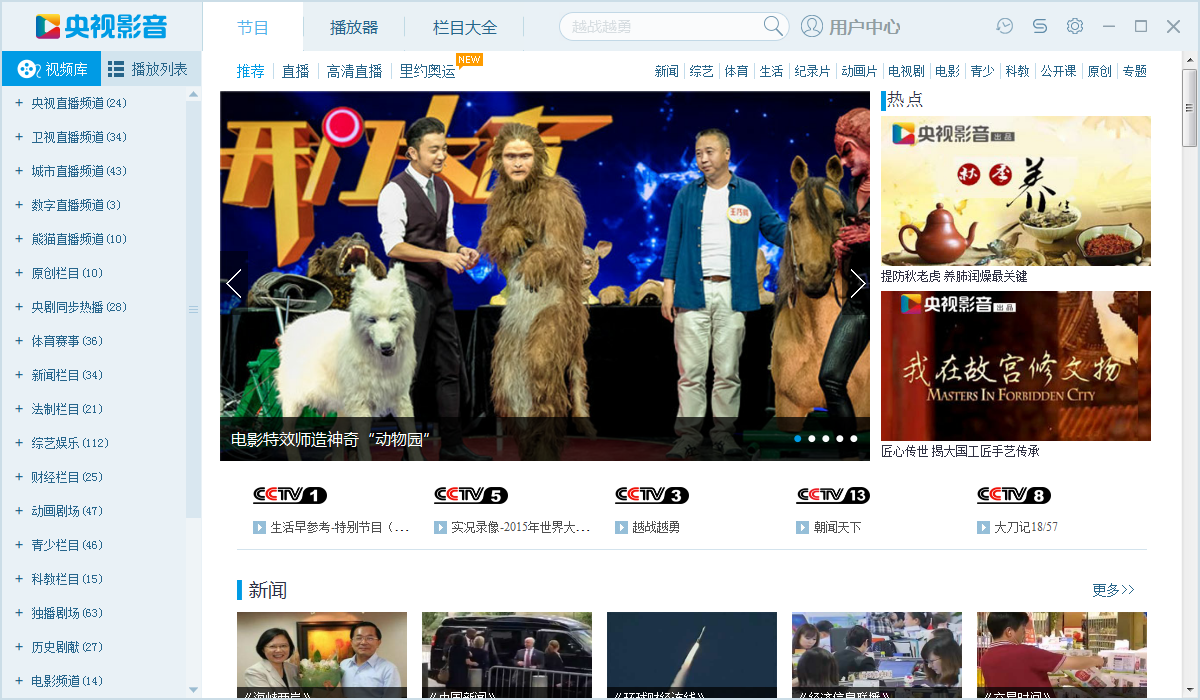1200x700 pixels.
Task: Switch to 视频库 video library view
Action: click(52, 69)
